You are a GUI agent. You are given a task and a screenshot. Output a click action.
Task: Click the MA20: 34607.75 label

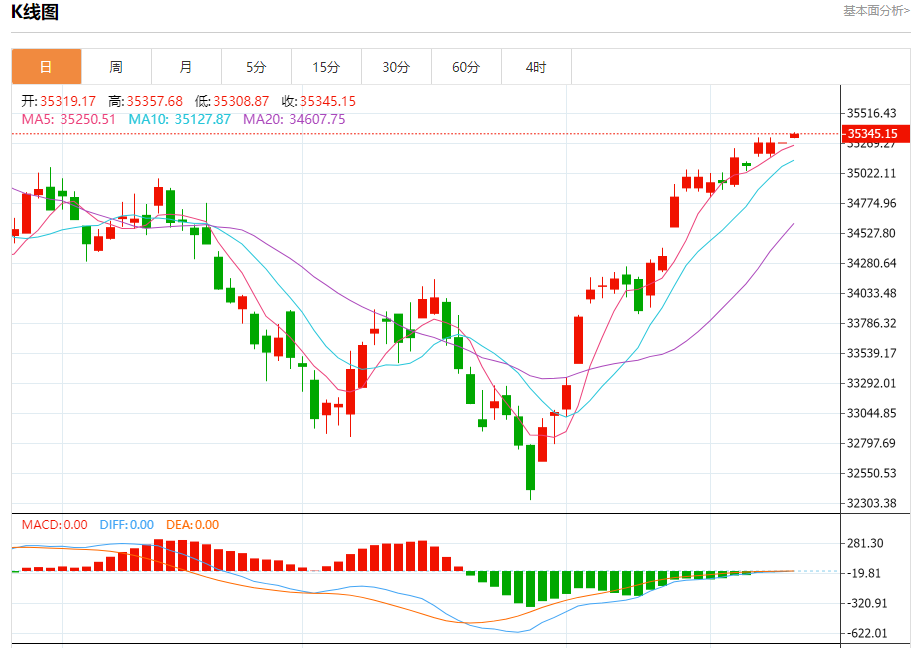[294, 119]
